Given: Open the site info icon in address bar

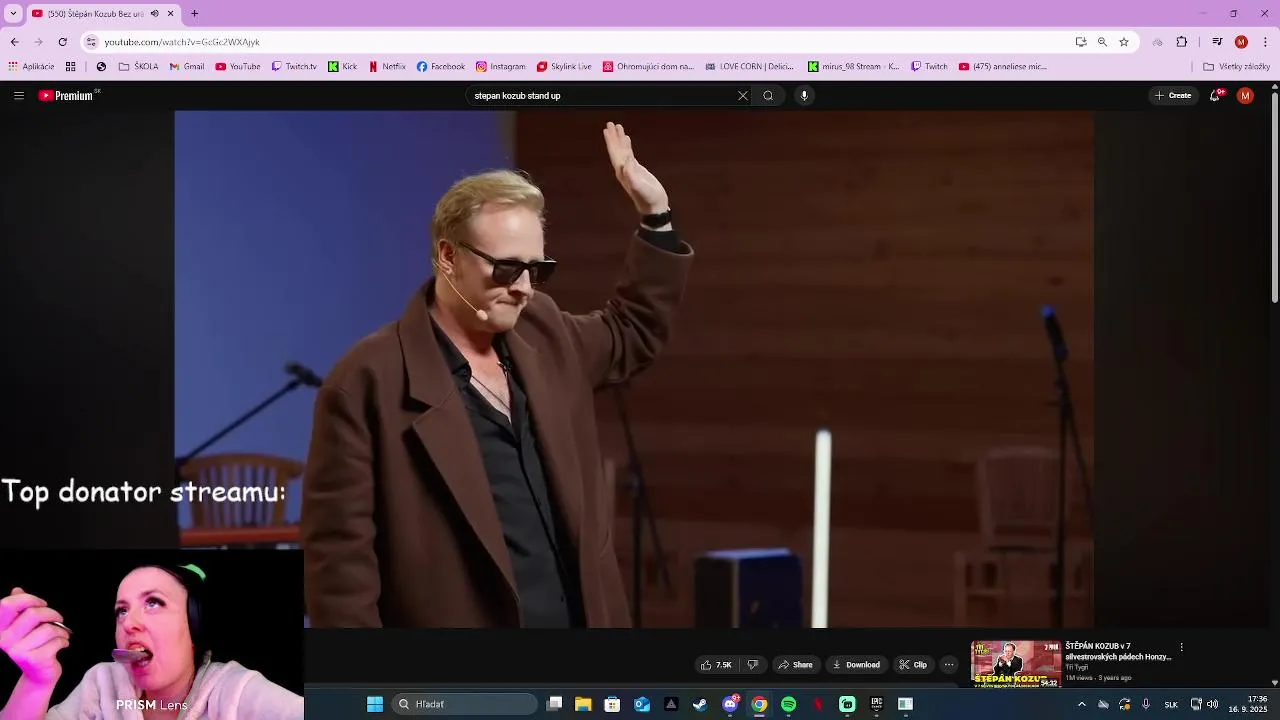Looking at the screenshot, I should point(91,42).
